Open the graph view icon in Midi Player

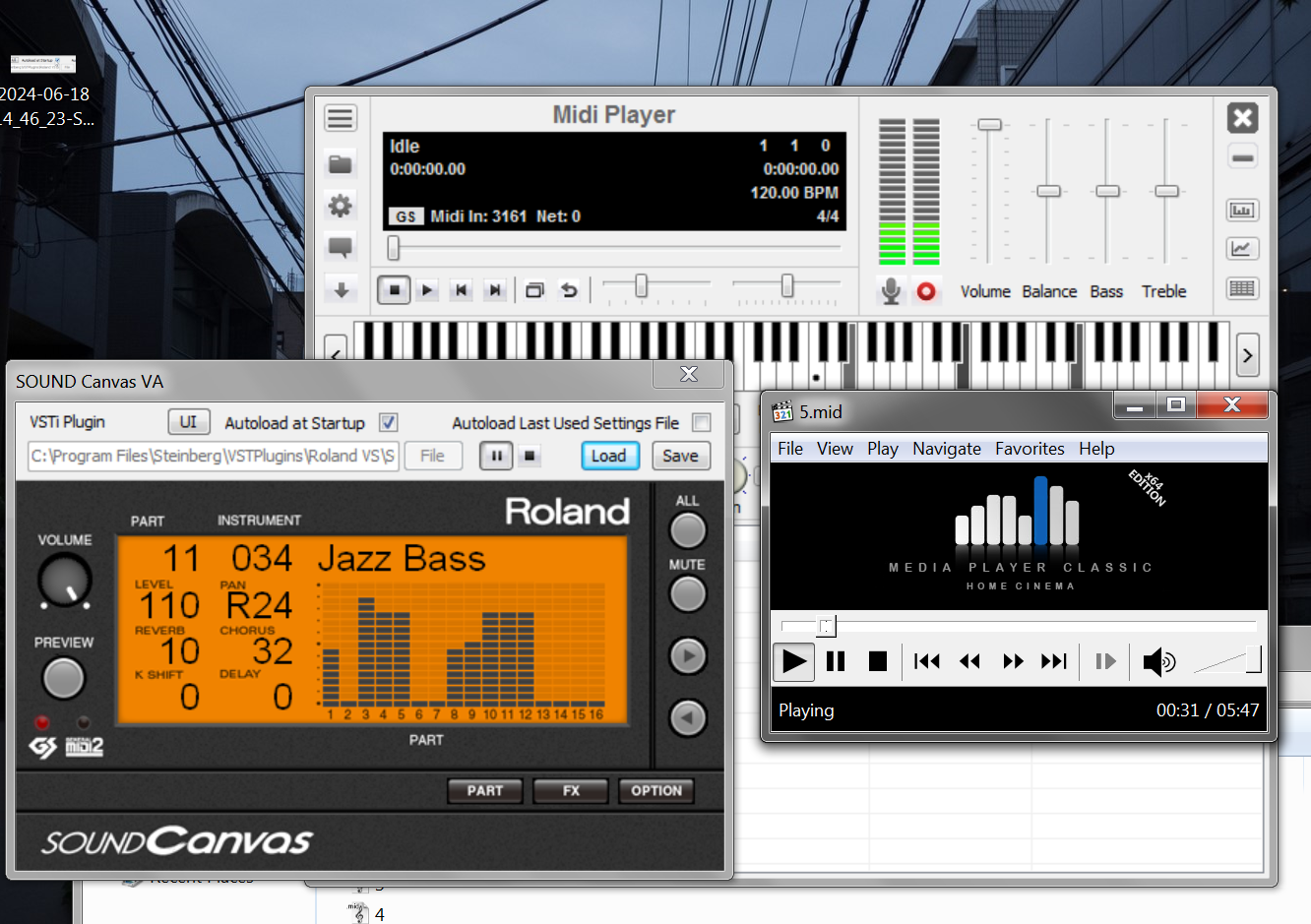tap(1242, 249)
